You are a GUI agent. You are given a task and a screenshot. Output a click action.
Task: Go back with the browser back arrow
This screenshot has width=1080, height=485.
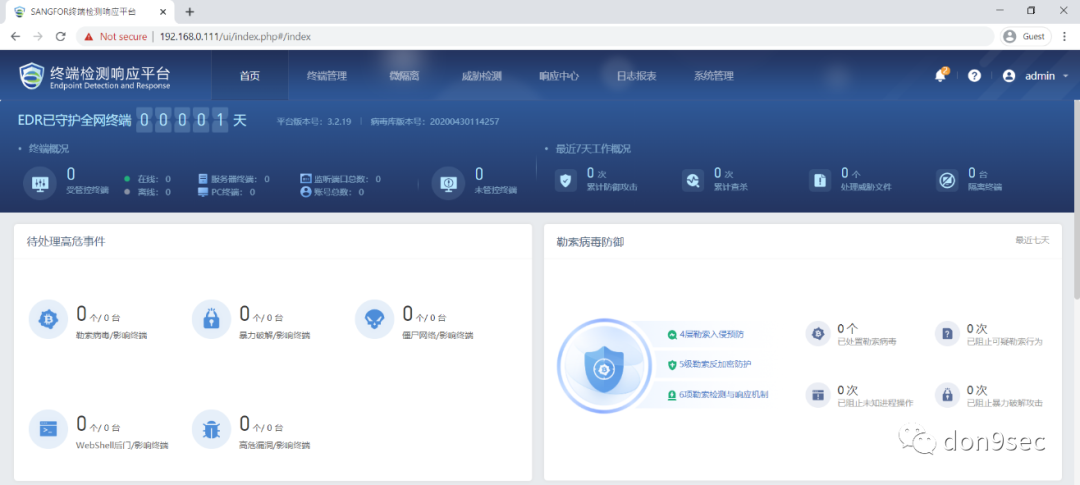tap(15, 37)
